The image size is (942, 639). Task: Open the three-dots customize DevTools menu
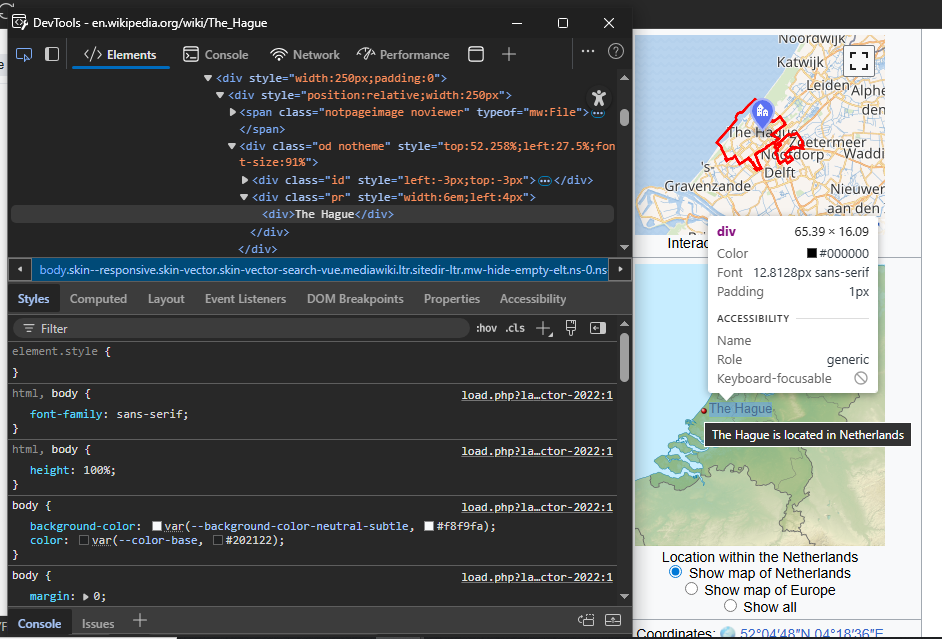coord(588,51)
